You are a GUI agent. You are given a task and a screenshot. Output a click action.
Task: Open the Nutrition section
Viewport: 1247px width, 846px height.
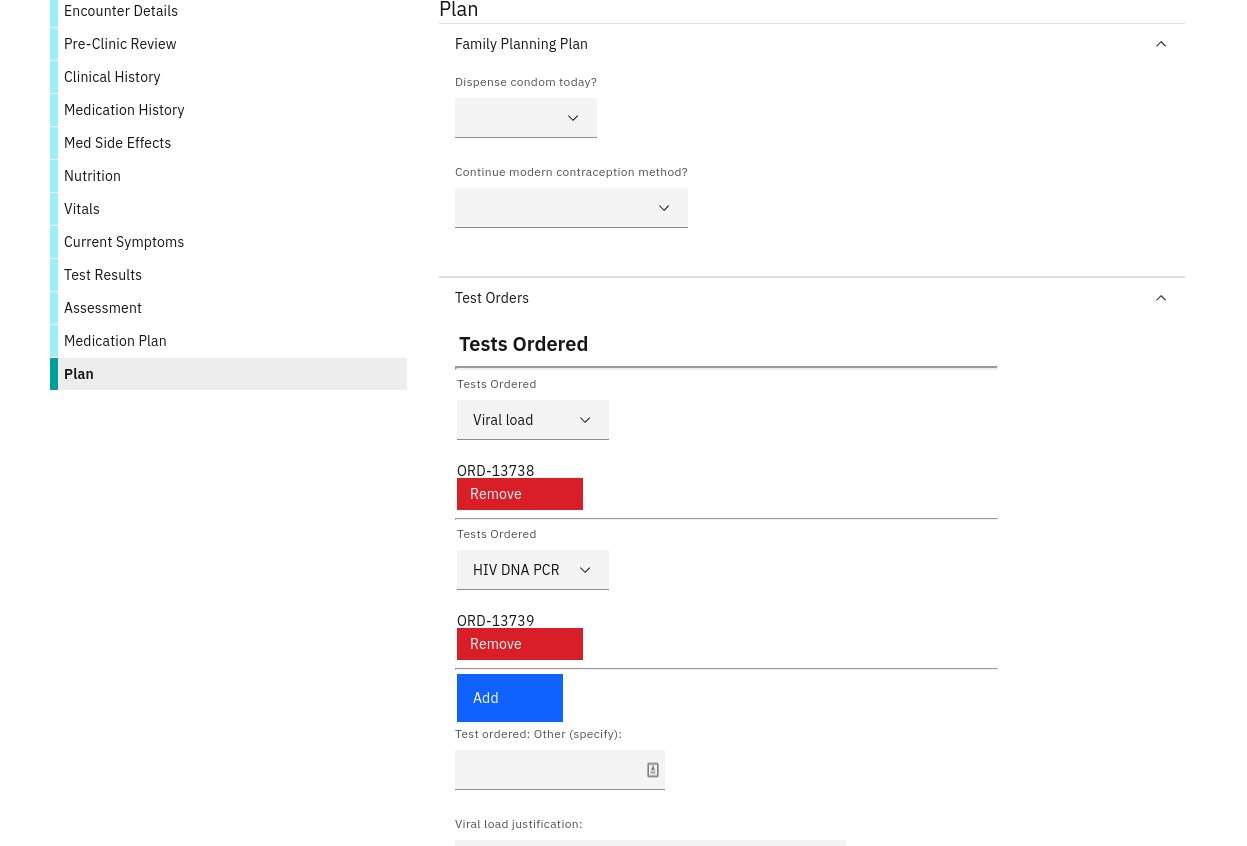coord(228,176)
